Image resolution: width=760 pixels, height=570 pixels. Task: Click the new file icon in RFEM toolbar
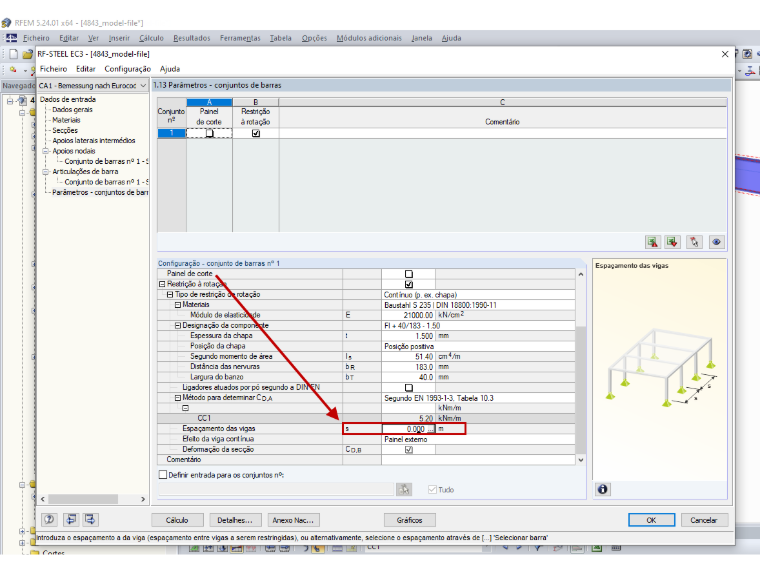14,54
